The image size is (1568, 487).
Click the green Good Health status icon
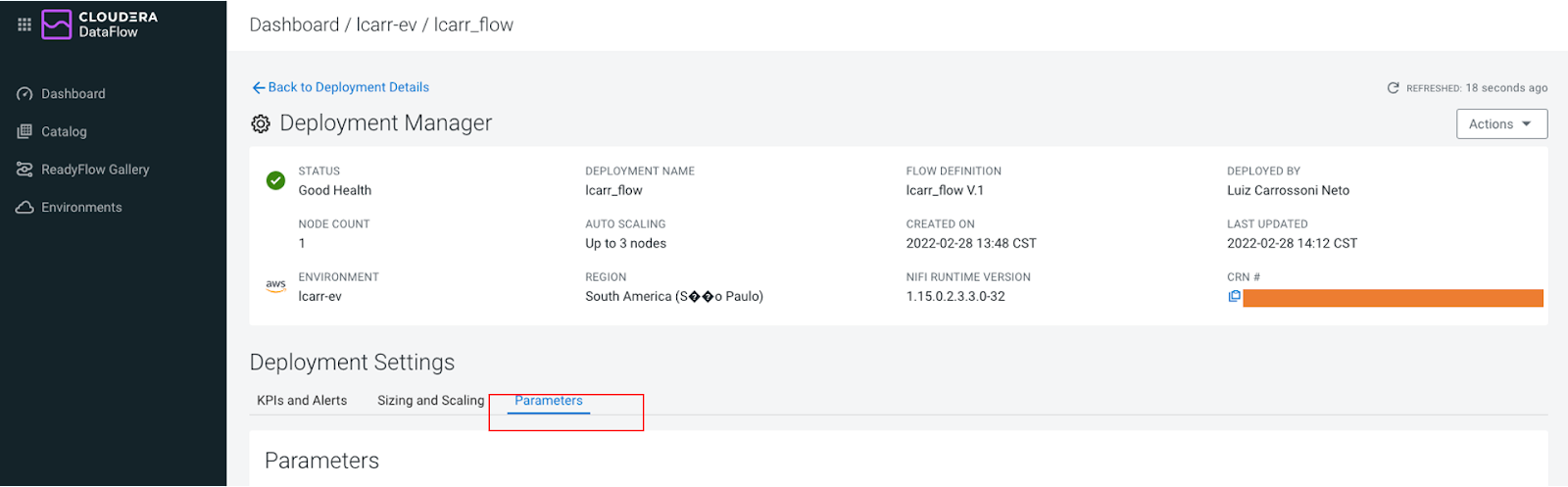pos(276,180)
